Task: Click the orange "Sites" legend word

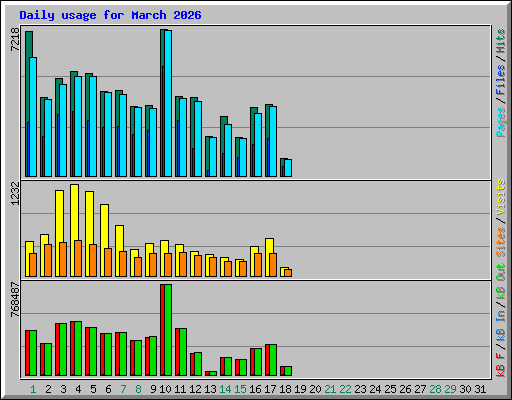Action: pyautogui.click(x=500, y=242)
